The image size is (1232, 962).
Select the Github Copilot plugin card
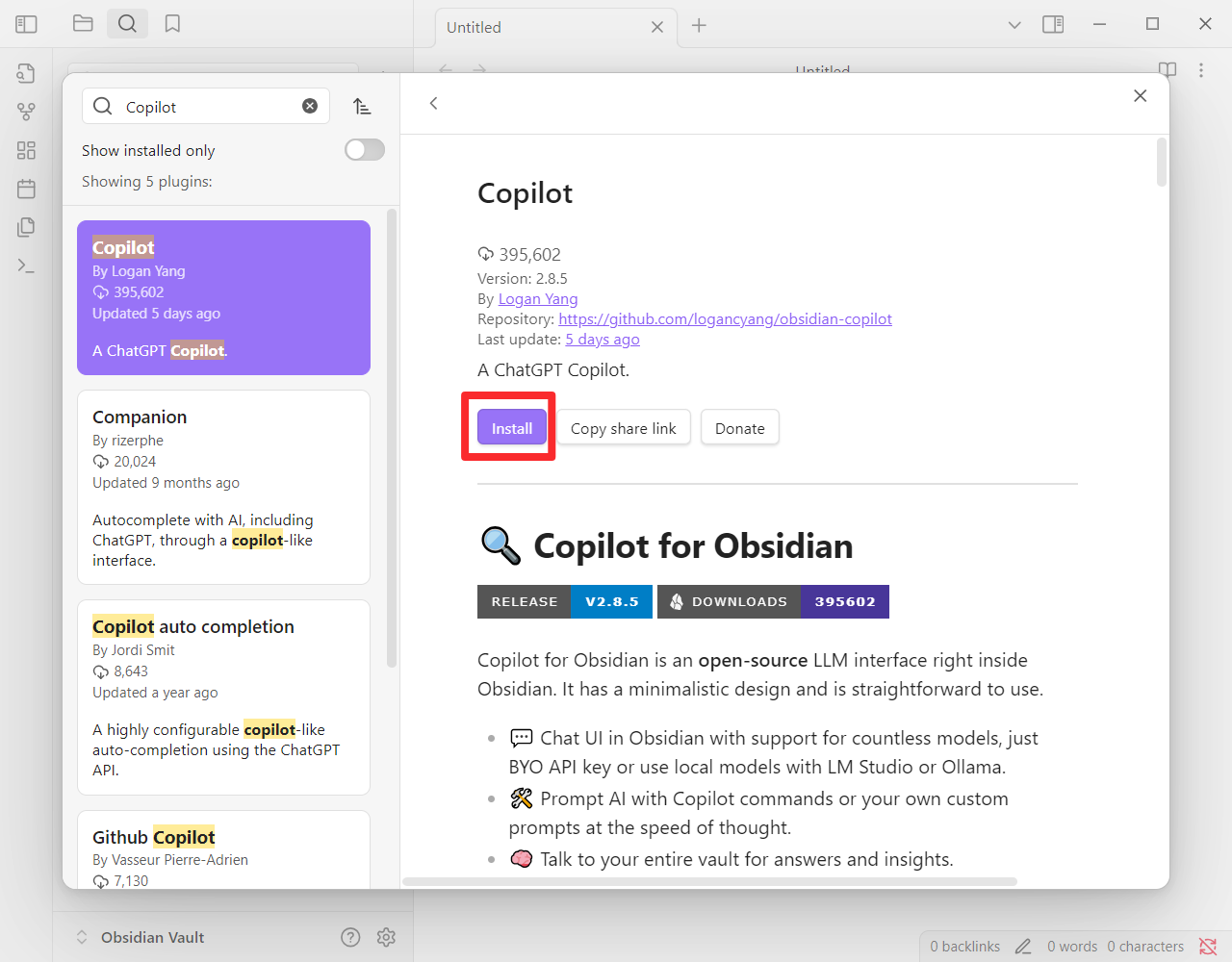(x=223, y=848)
